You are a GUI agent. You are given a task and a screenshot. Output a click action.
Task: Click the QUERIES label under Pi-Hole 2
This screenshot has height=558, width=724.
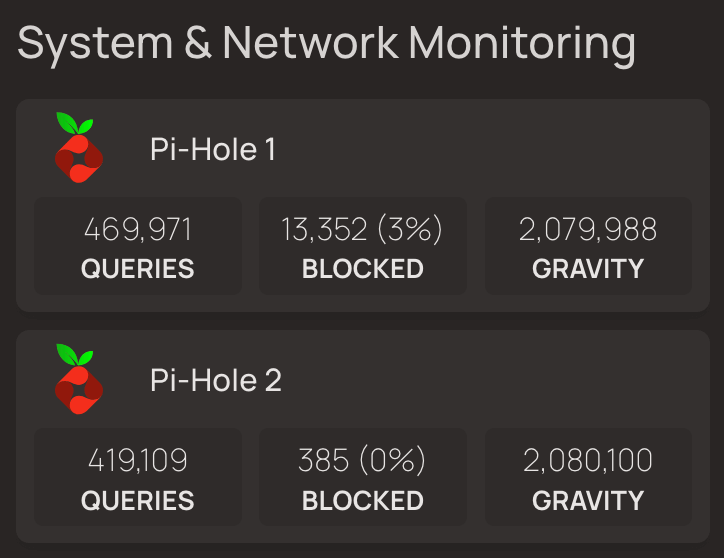pyautogui.click(x=138, y=500)
